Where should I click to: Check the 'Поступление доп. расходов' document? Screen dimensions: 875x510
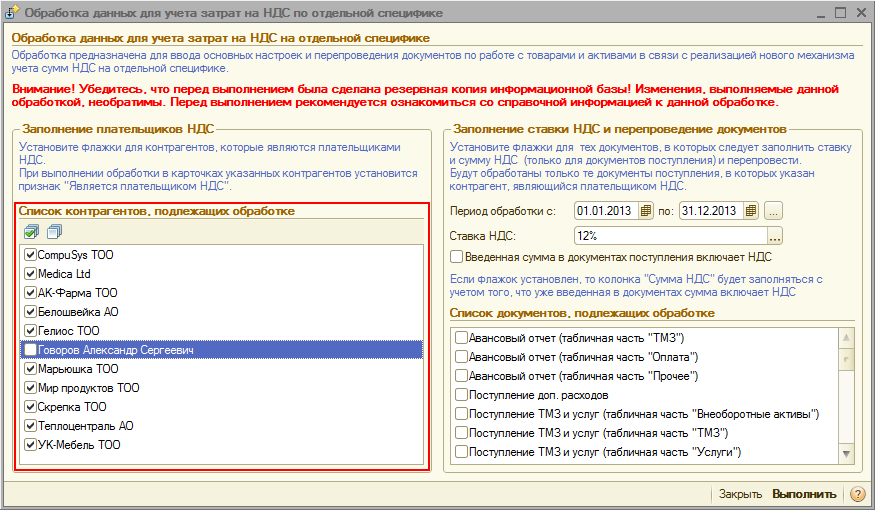point(461,395)
